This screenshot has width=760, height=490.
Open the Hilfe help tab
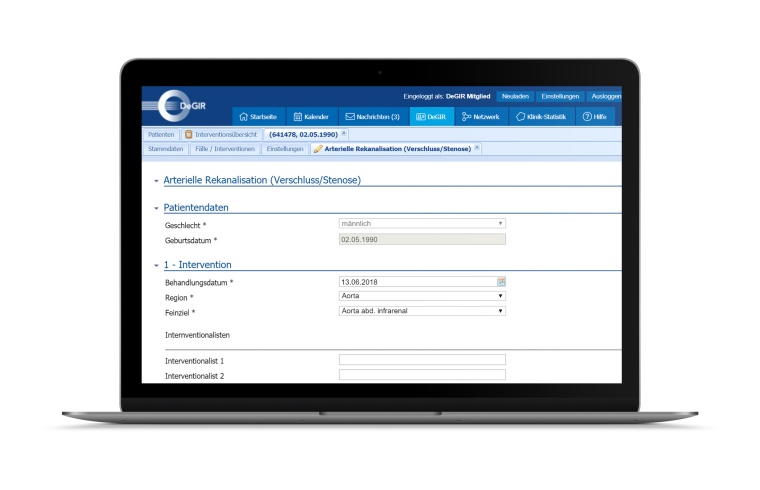594,117
